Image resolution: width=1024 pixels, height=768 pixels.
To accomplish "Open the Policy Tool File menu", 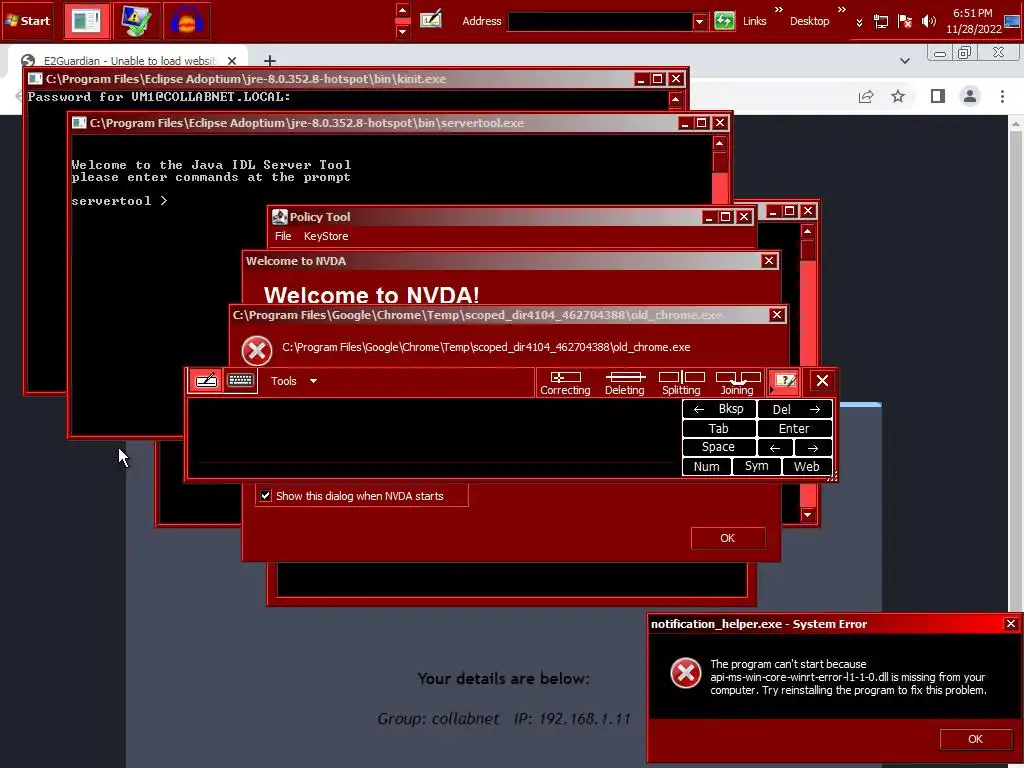I will pos(283,236).
